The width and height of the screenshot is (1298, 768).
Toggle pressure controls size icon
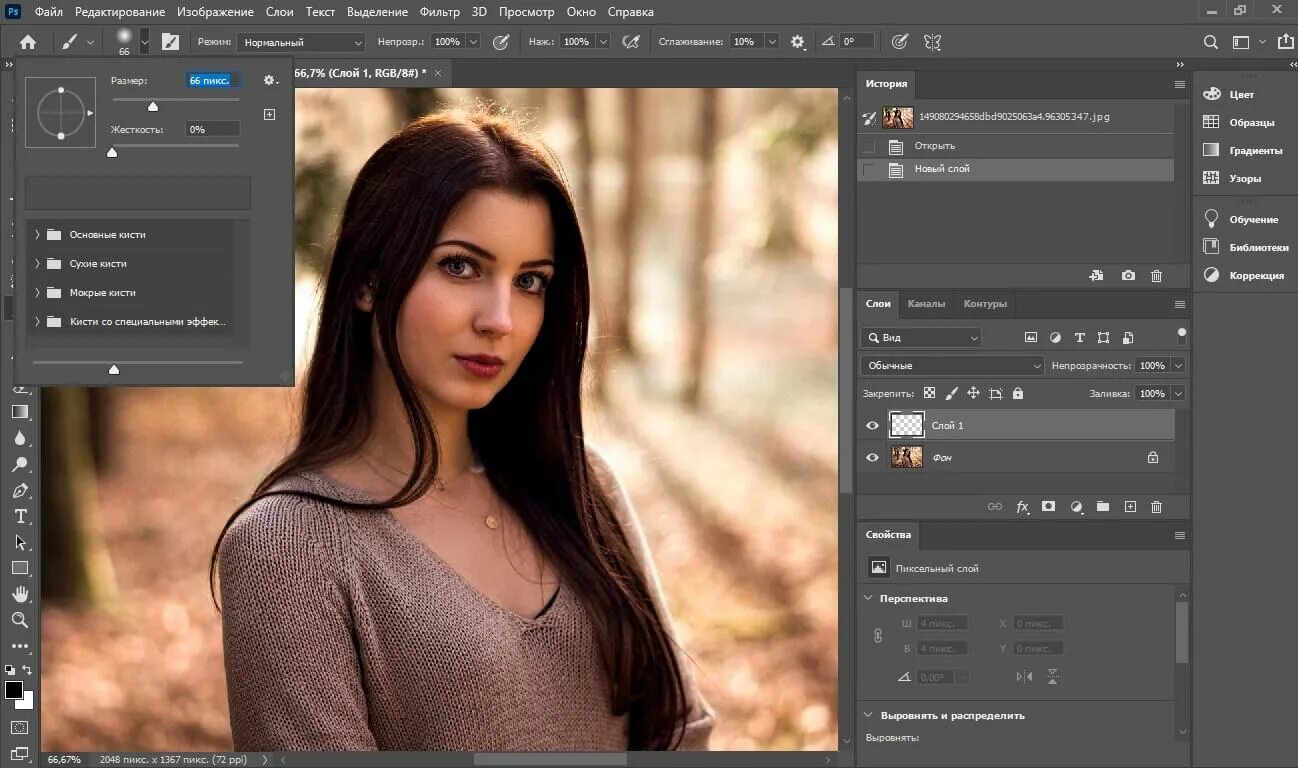900,42
